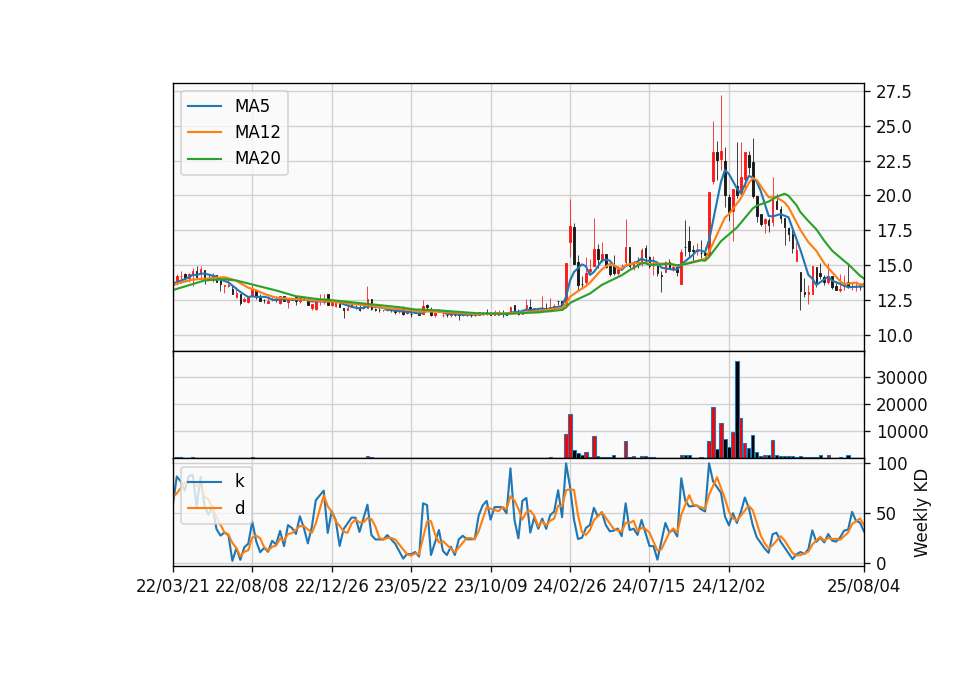
Task: Click the Weekly KD axis label
Action: coord(920,513)
